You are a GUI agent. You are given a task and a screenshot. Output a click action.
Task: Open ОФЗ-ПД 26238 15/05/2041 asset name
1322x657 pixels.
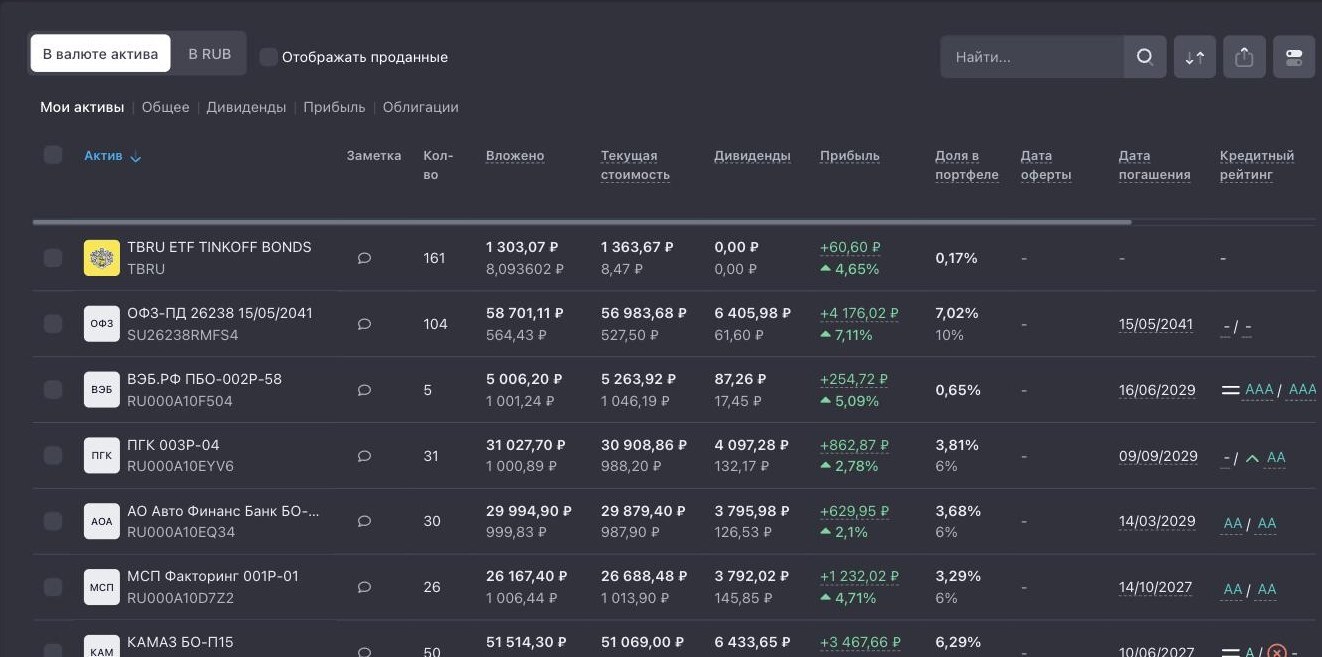(220, 313)
